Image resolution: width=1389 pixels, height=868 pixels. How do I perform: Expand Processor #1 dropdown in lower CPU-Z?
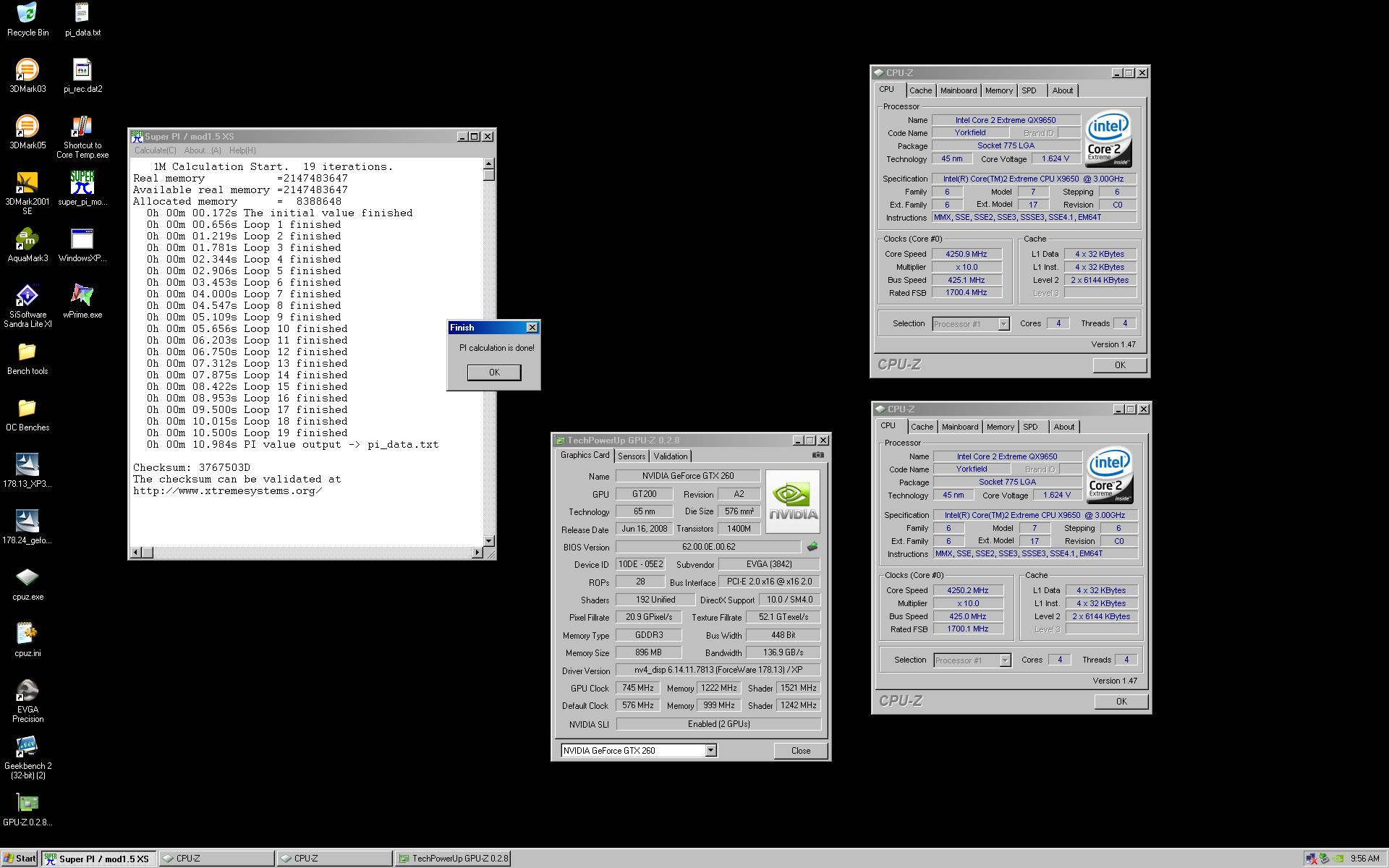coord(1005,660)
